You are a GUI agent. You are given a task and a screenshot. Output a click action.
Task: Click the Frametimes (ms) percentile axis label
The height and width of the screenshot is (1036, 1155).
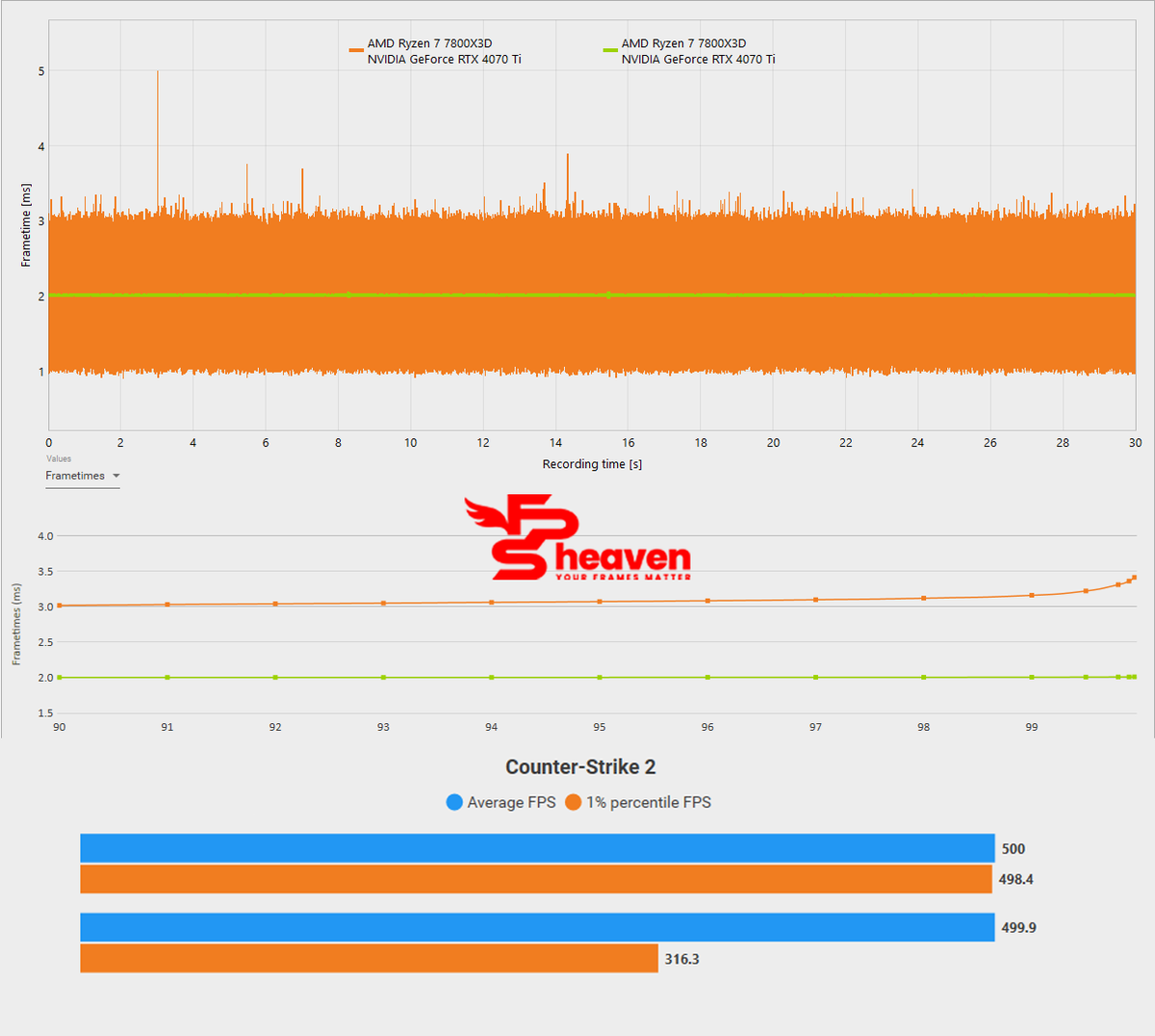(16, 624)
